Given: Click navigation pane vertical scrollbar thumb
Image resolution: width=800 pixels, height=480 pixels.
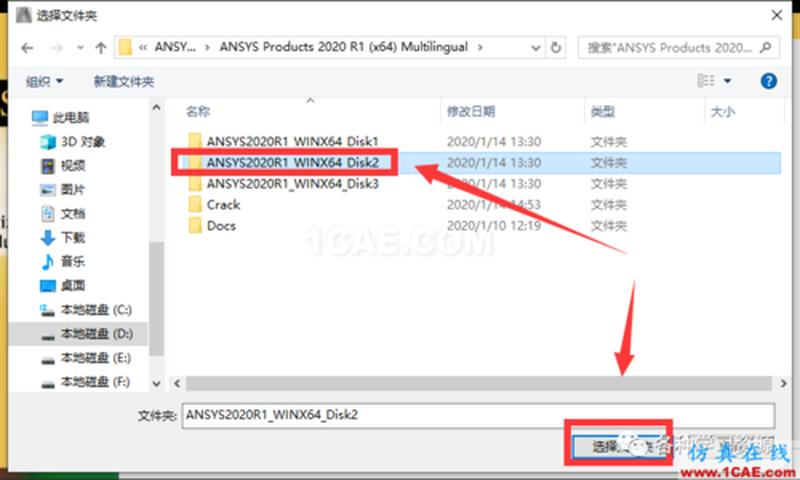Looking at the screenshot, I should click(156, 298).
